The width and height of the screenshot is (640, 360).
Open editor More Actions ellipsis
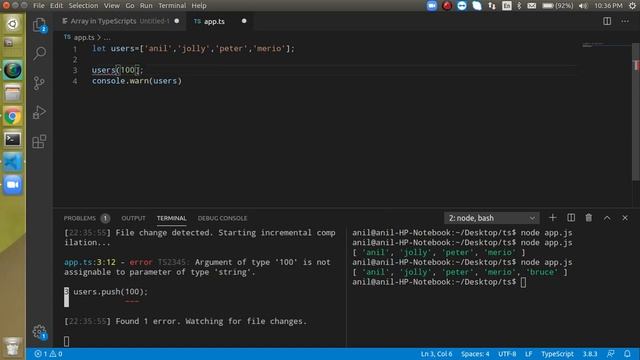point(625,21)
